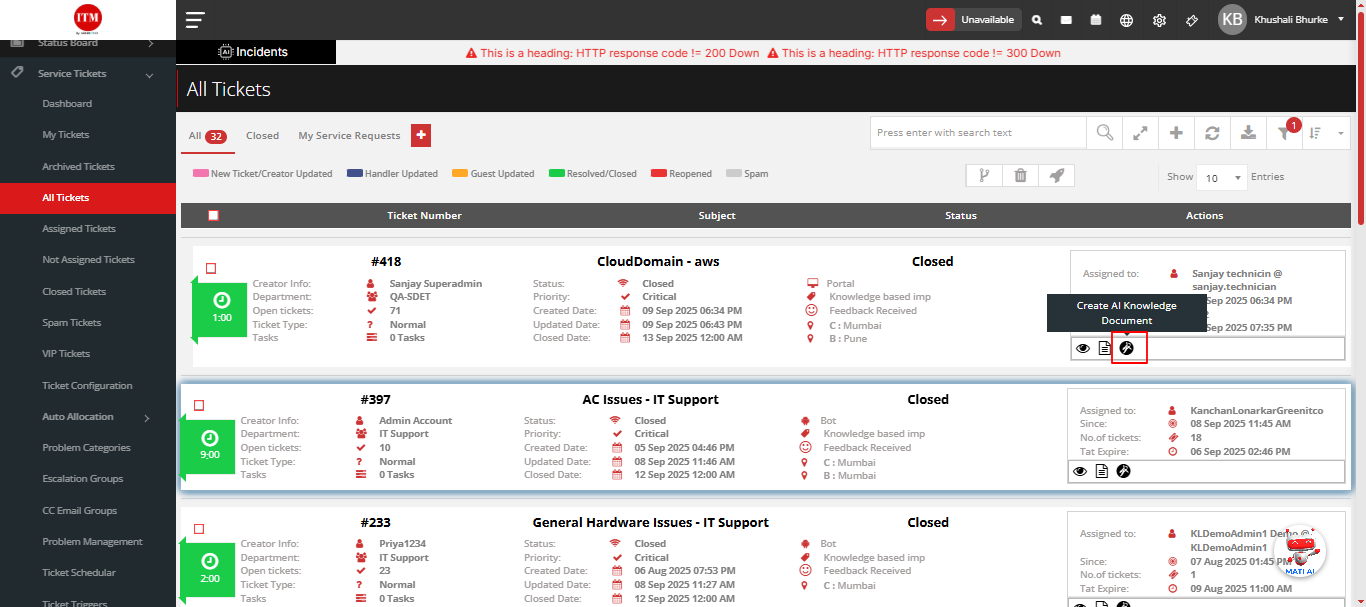Image resolution: width=1366 pixels, height=607 pixels.
Task: Toggle the Unavailable status button
Action: (971, 20)
